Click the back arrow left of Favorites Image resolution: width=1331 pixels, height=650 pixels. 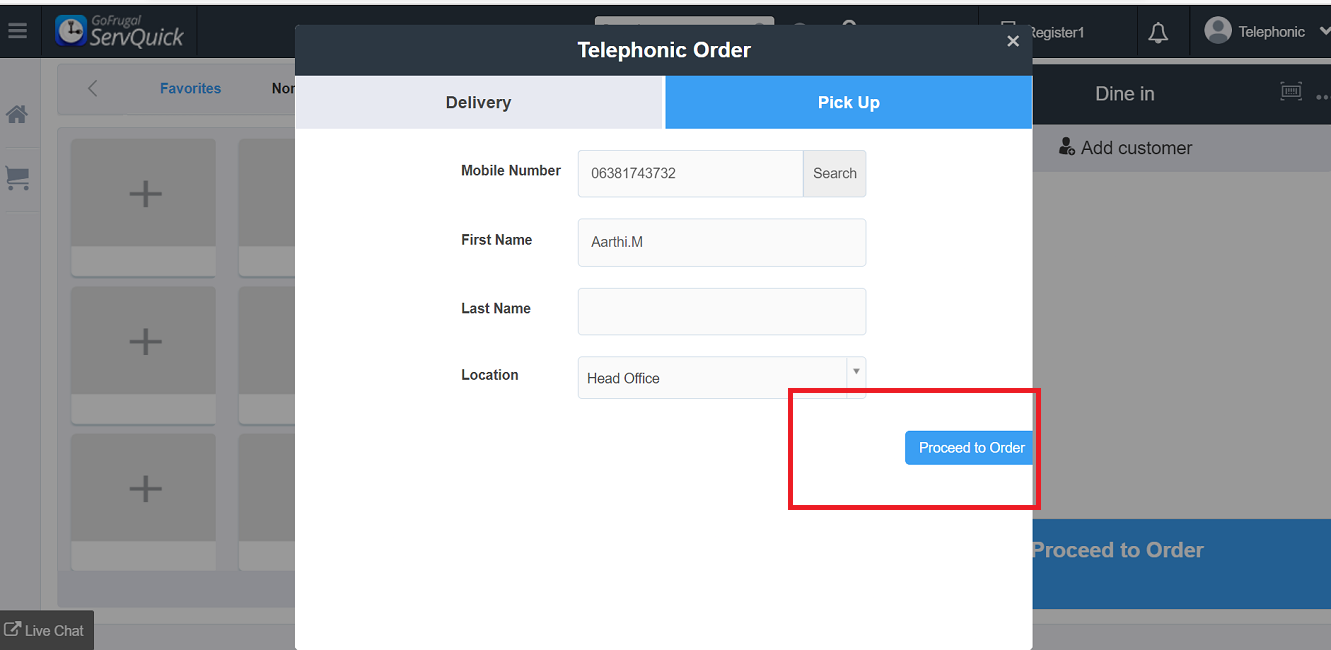click(x=93, y=89)
